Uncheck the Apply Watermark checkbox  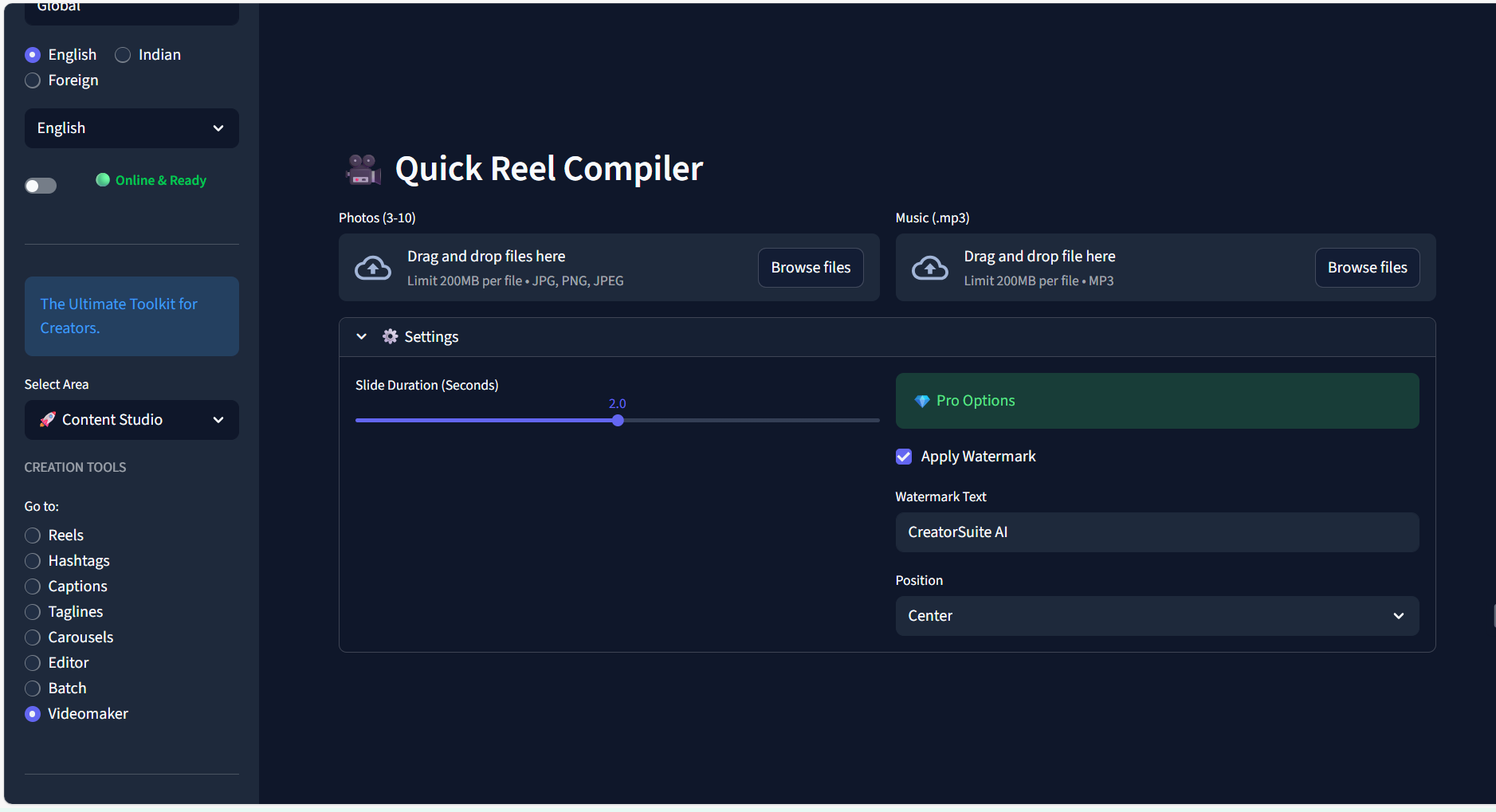coord(904,457)
